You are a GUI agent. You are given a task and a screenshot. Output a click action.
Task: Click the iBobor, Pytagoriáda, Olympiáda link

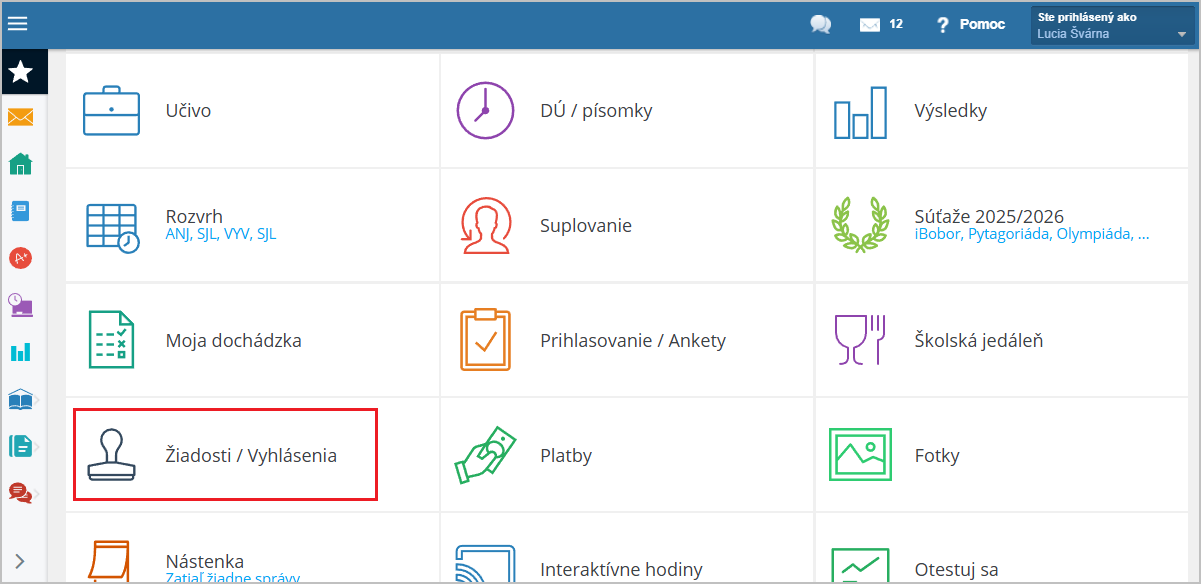[x=1031, y=235]
